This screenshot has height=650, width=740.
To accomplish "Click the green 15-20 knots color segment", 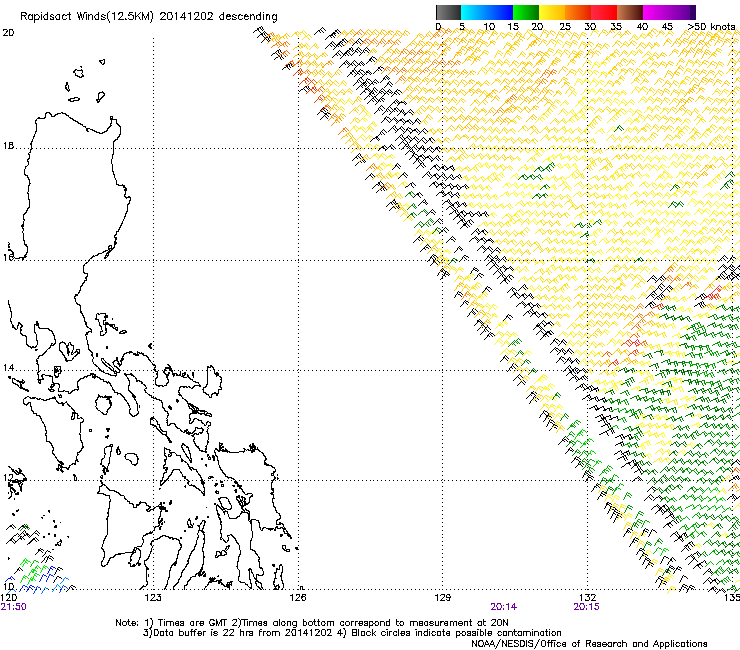I will click(x=526, y=12).
